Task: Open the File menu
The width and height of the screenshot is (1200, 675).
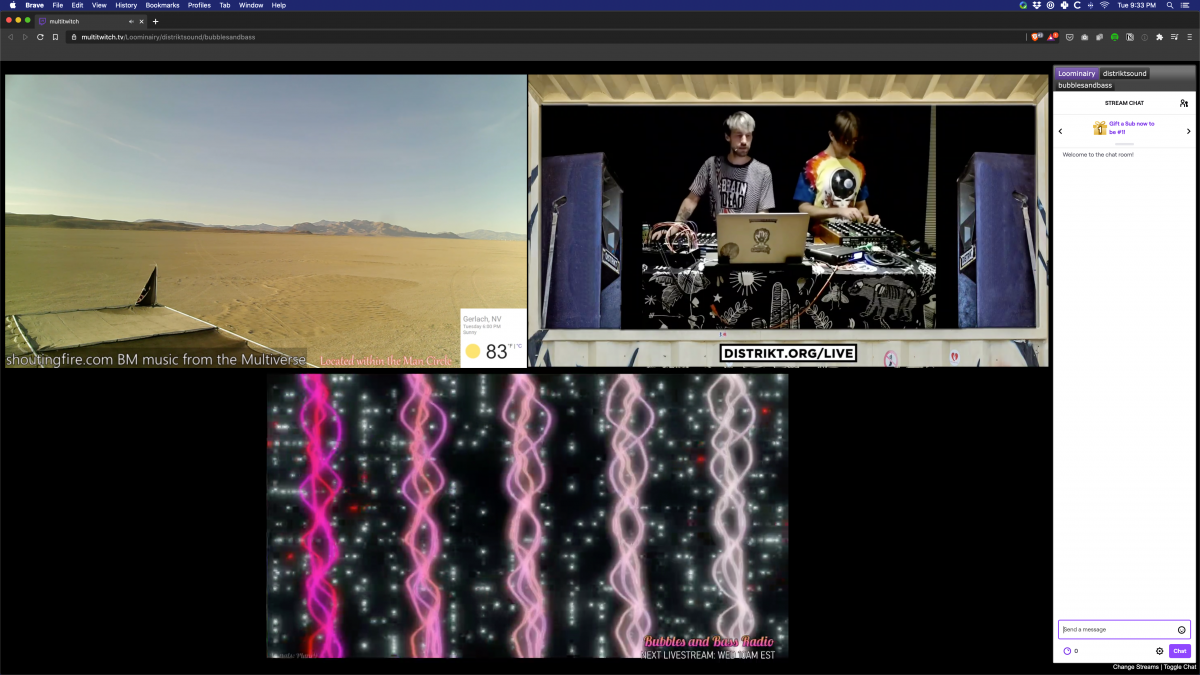Action: point(58,5)
